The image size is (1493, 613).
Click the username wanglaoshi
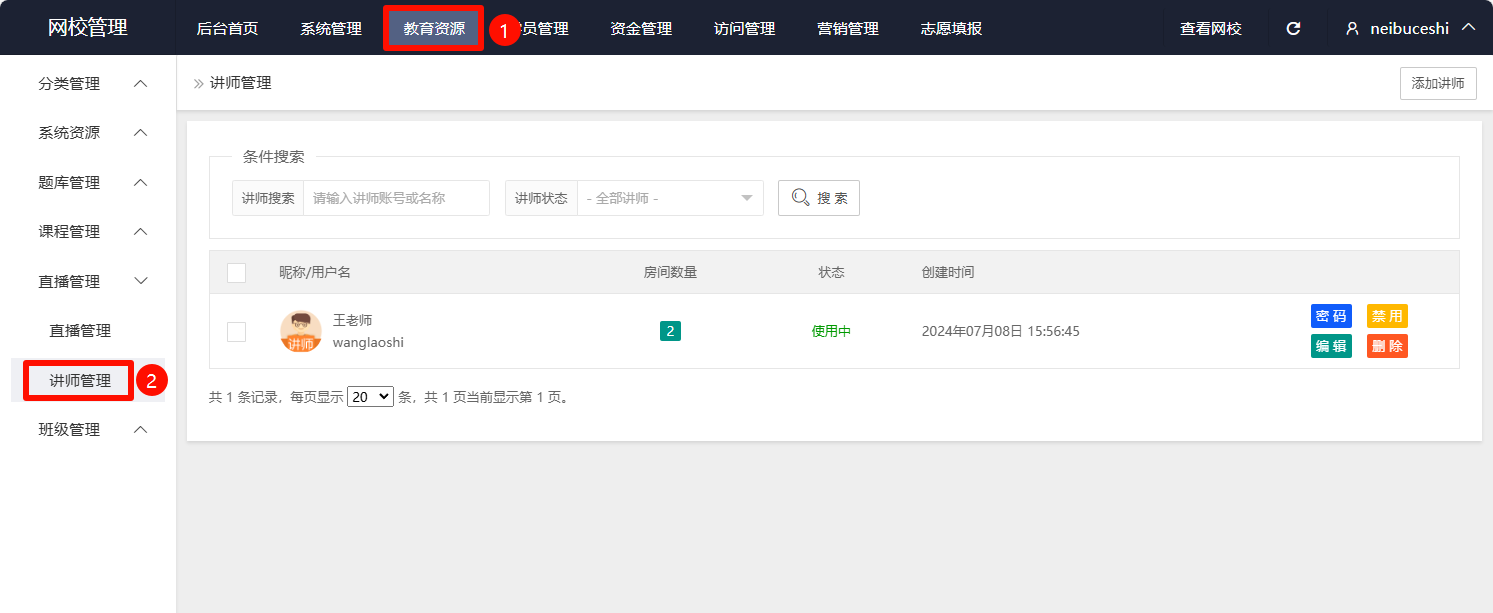(x=368, y=342)
